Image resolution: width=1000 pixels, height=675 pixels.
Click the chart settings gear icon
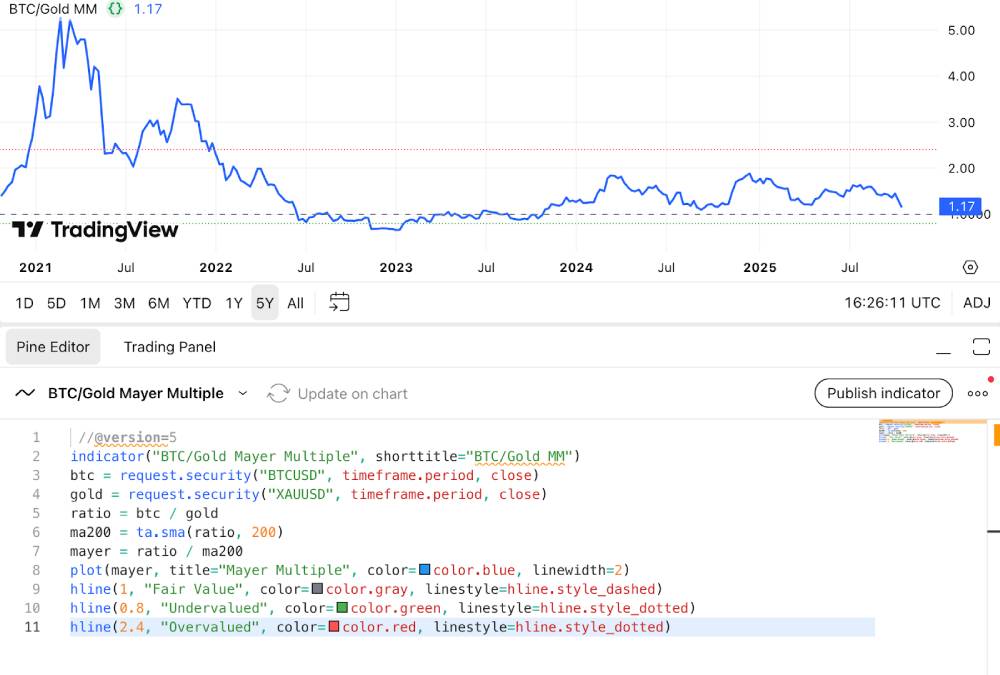(x=969, y=267)
